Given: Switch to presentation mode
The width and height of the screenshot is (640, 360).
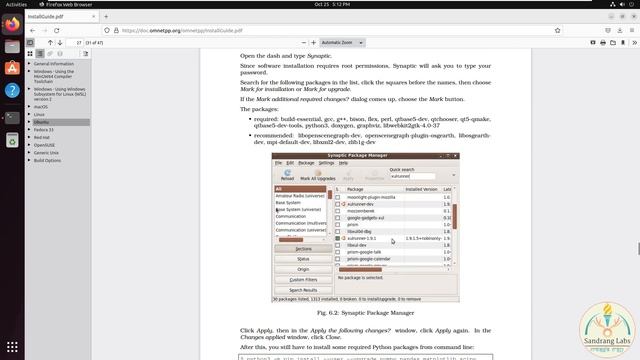Looking at the screenshot, I should point(593,42).
